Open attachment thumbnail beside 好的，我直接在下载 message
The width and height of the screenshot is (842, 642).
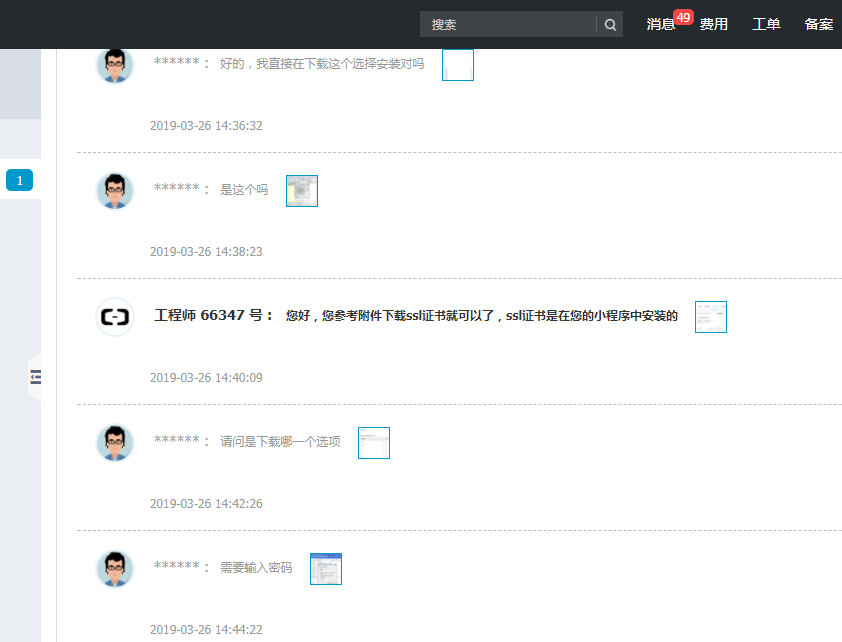pos(458,65)
